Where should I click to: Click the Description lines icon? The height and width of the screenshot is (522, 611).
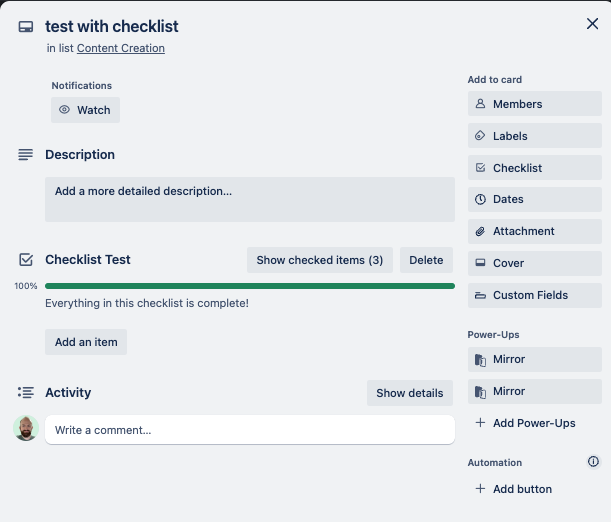click(x=26, y=155)
